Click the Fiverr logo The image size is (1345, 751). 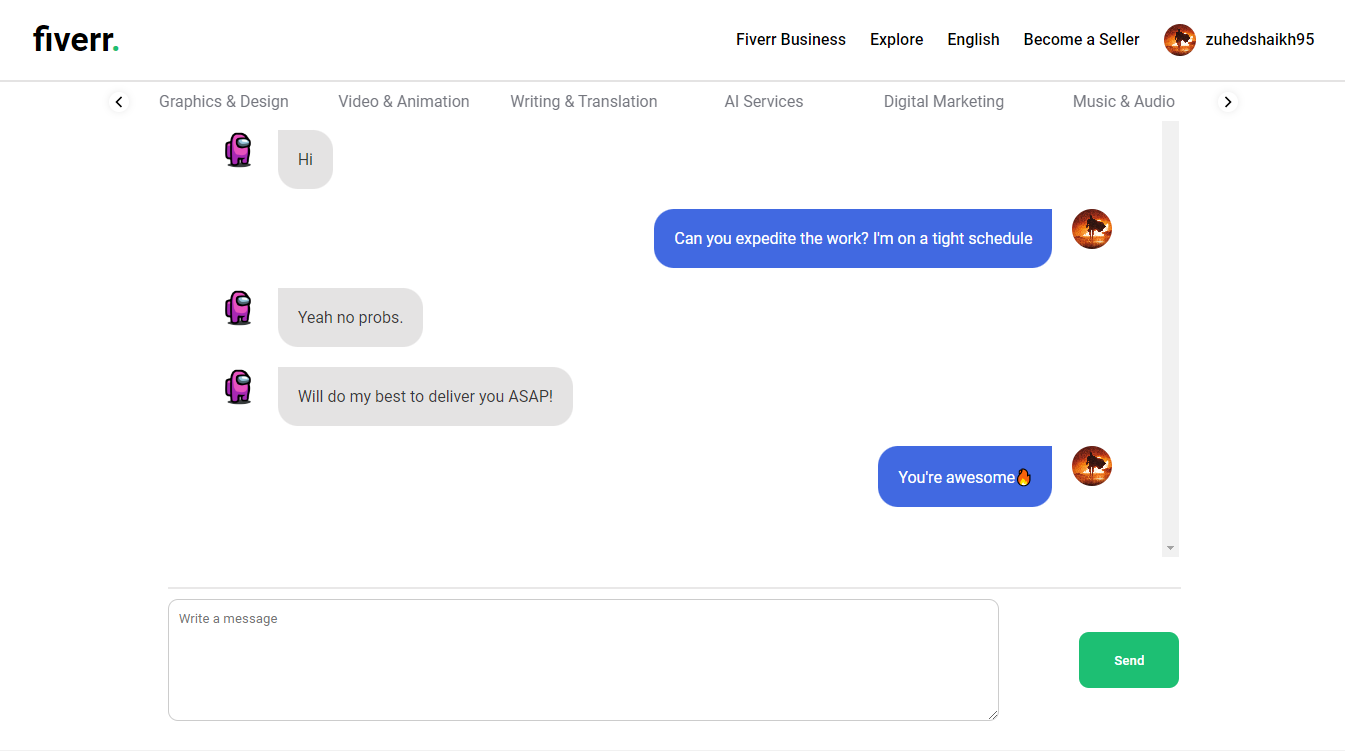point(76,40)
